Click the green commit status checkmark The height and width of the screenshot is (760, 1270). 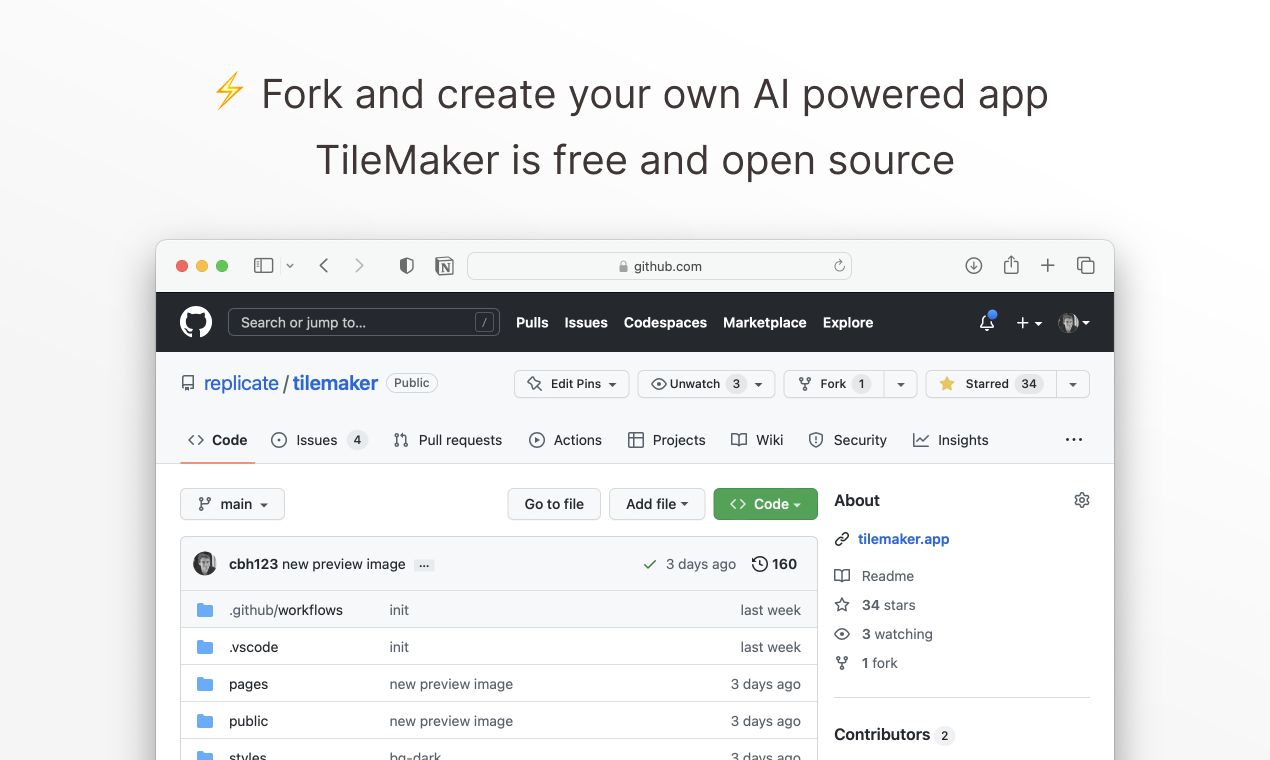coord(650,564)
